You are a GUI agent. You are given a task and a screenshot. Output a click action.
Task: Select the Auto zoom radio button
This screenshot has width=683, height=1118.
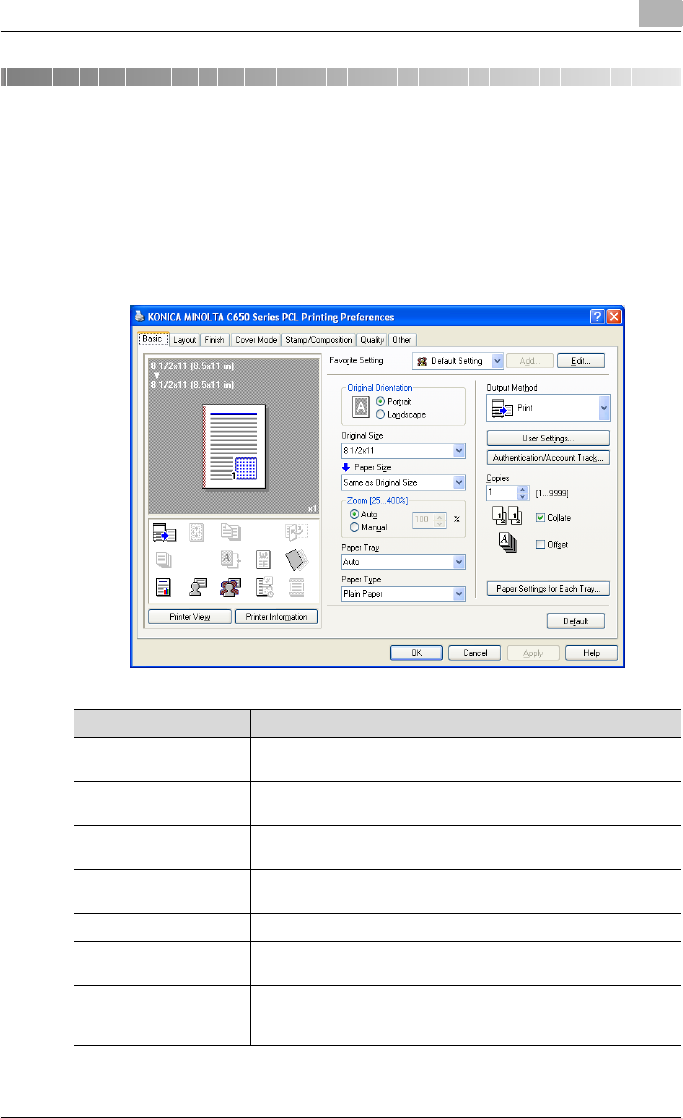coord(354,514)
